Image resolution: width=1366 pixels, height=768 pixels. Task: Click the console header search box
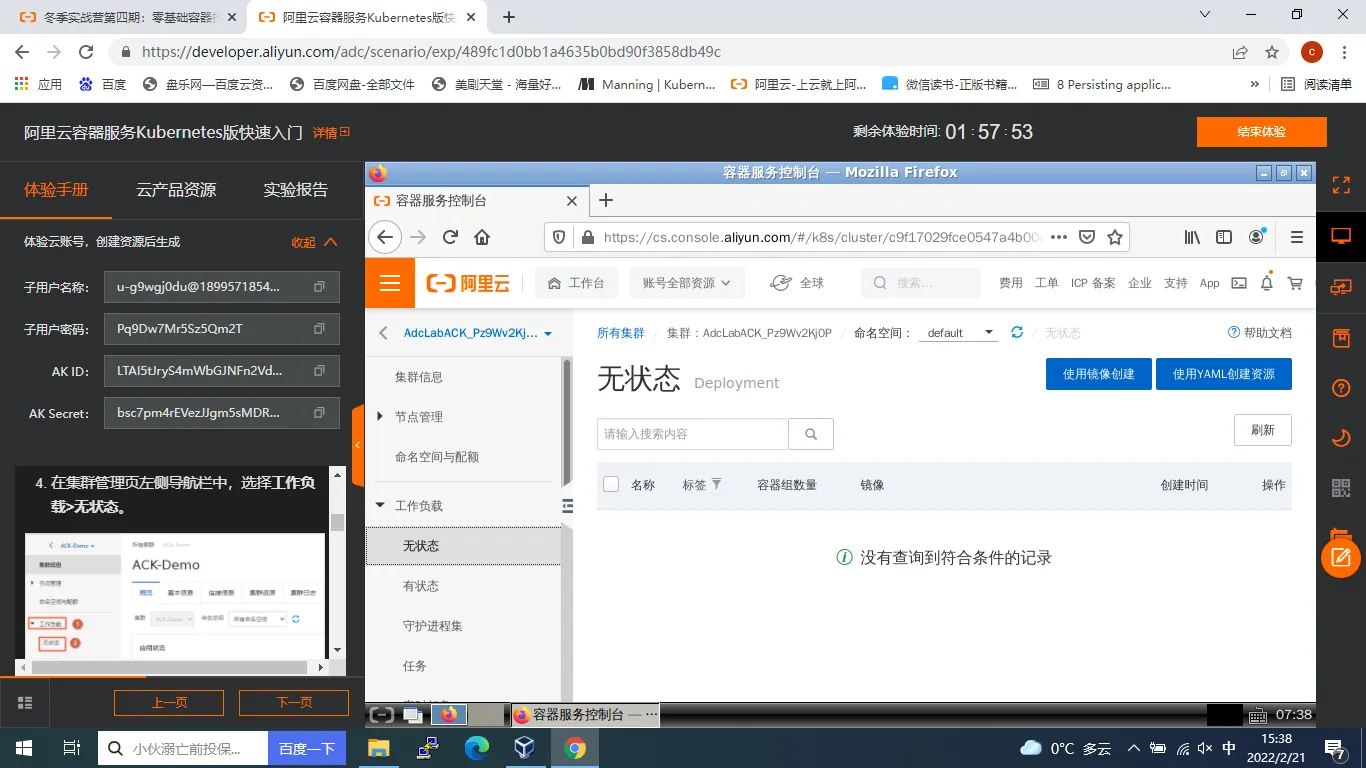tap(921, 283)
